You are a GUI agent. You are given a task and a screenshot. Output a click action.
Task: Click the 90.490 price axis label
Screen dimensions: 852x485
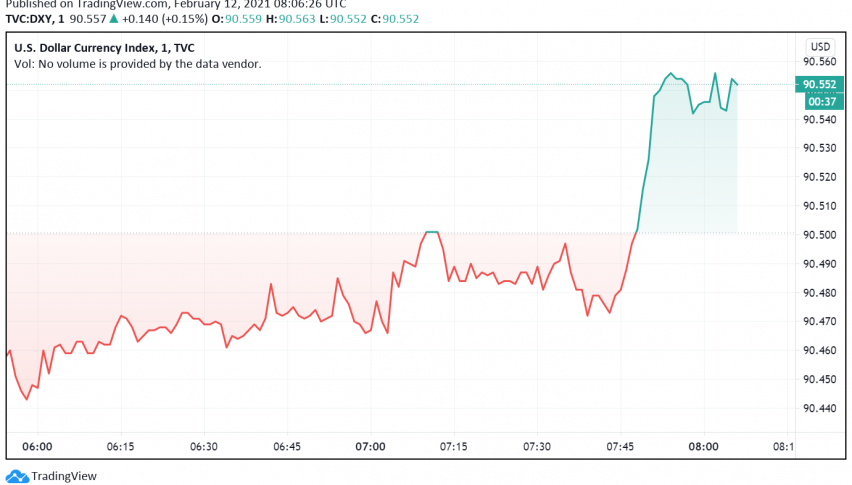pos(820,263)
